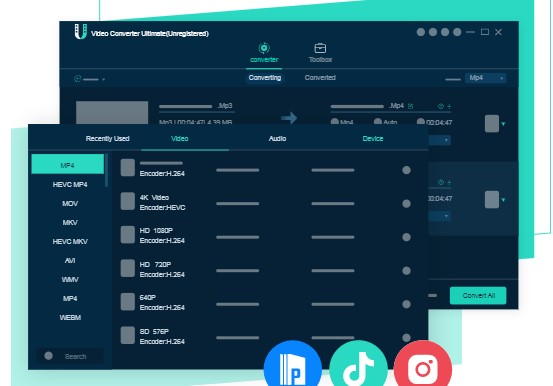This screenshot has height=386, width=553.
Task: Click the SD 576P preset icon
Action: point(128,335)
